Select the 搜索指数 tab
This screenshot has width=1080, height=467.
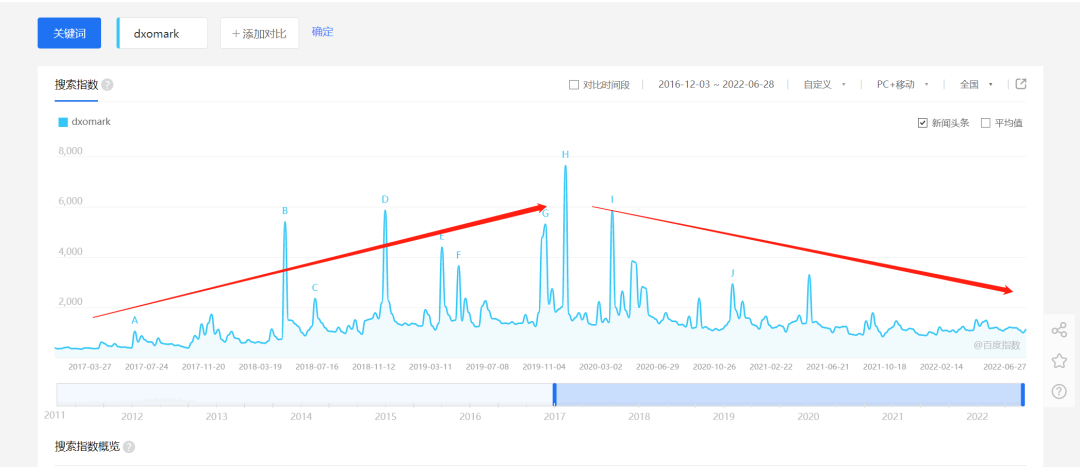click(x=76, y=85)
